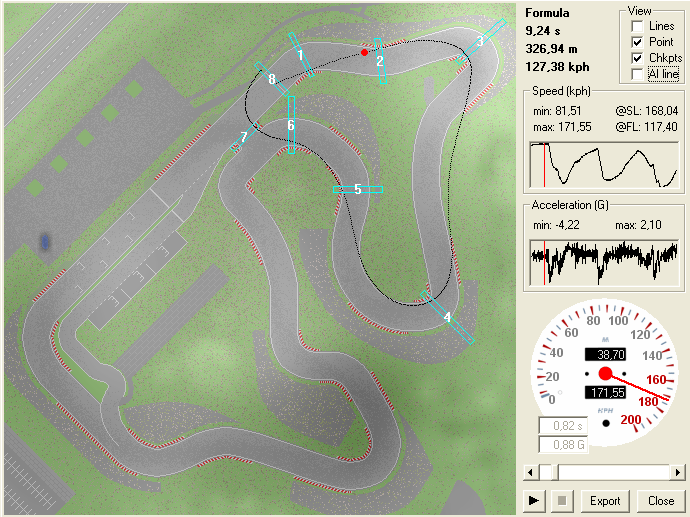Select checkpoint 3 marker on the track

[x=480, y=41]
